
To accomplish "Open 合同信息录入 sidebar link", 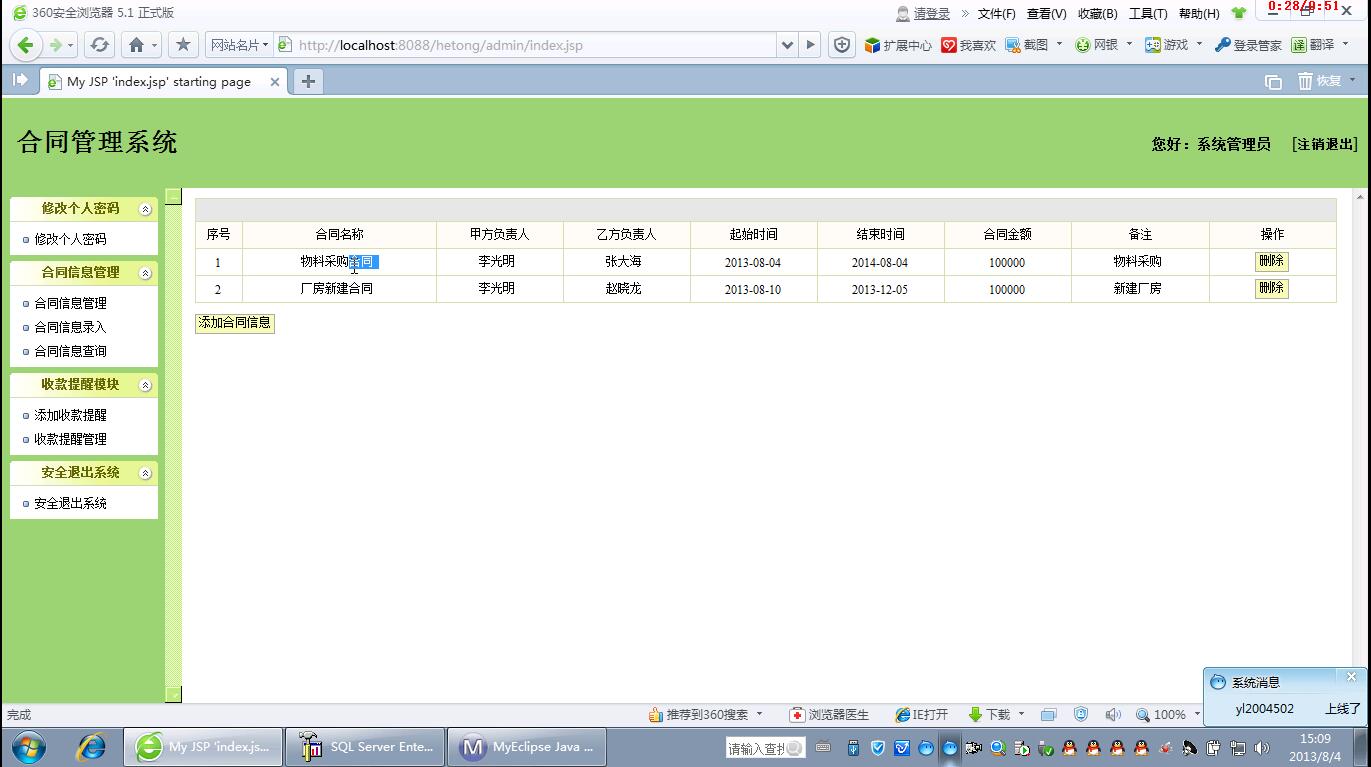I will 70,327.
